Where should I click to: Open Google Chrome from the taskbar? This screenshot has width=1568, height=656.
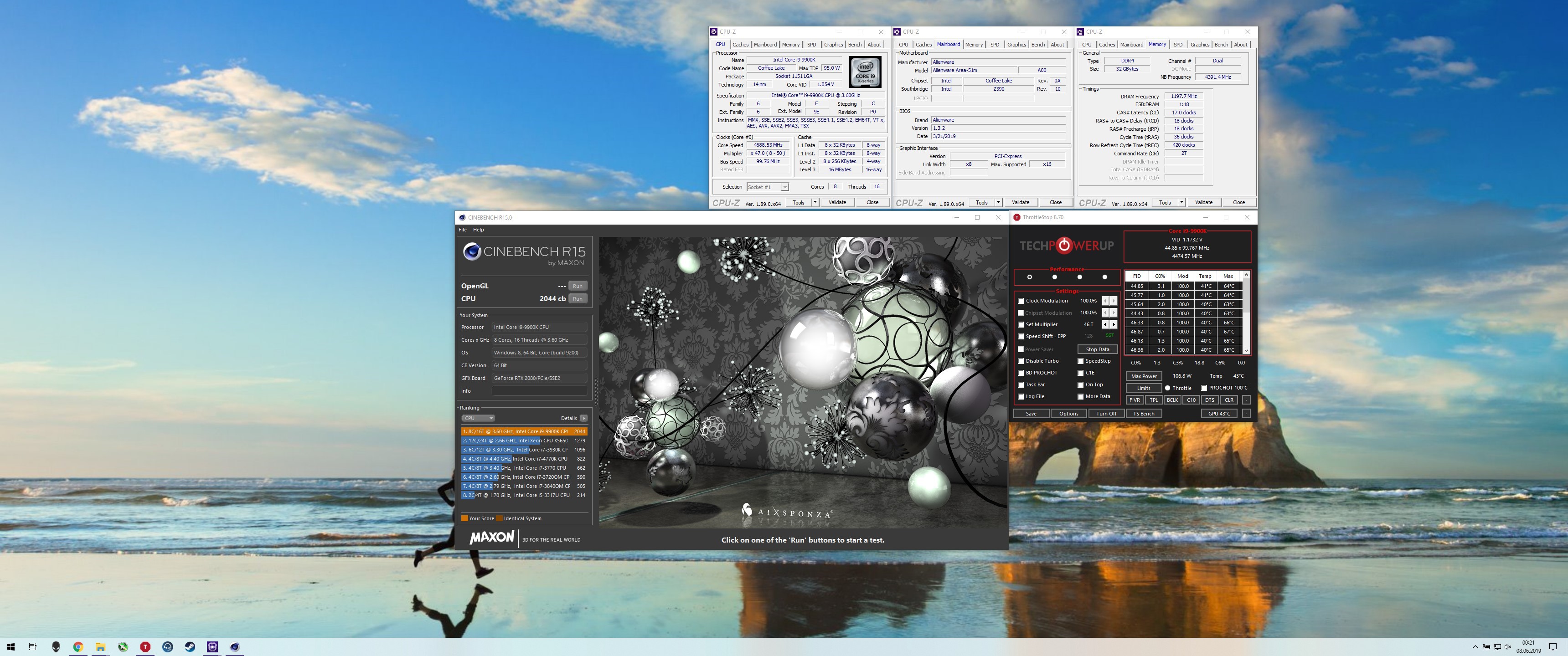point(78,647)
